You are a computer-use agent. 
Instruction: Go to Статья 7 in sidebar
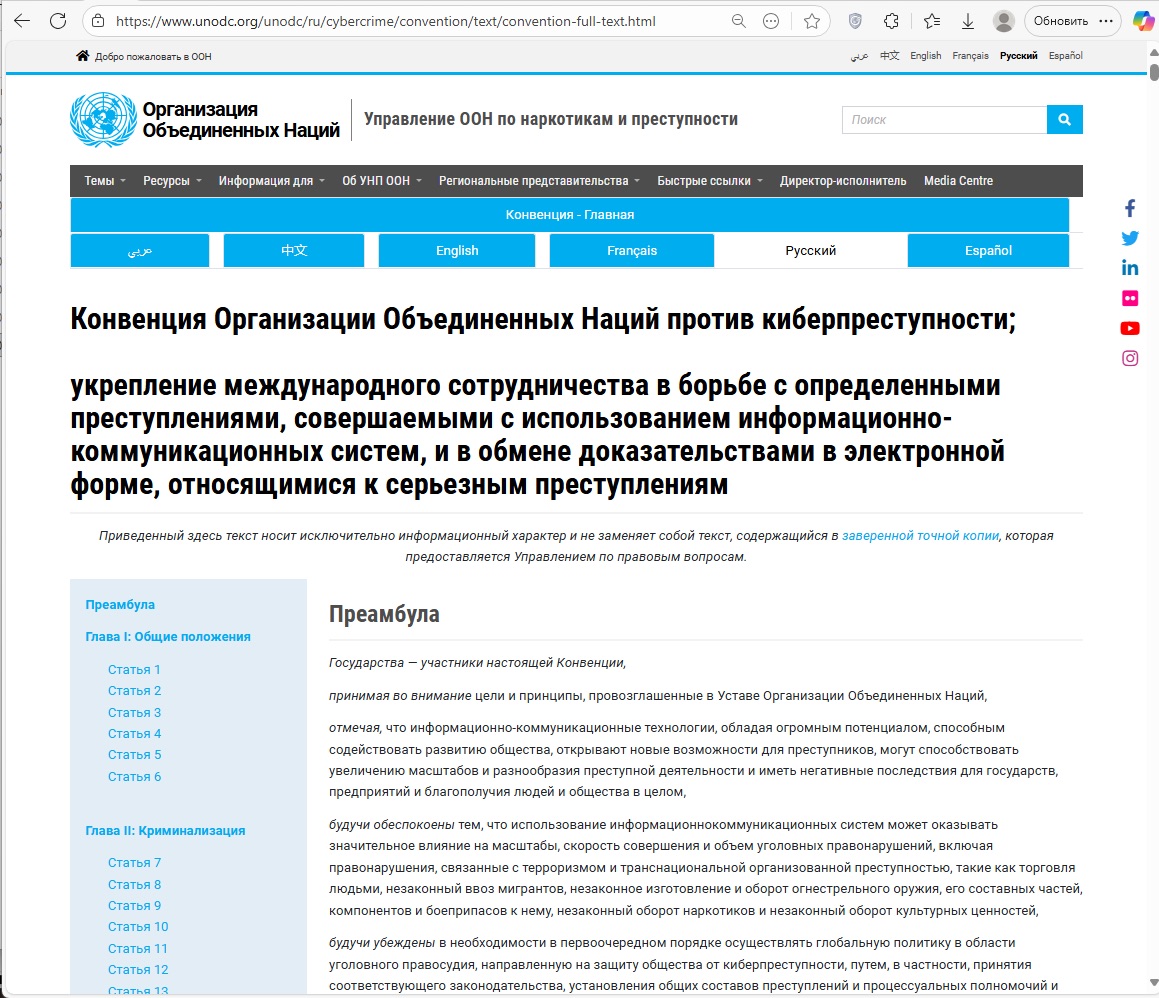click(134, 863)
